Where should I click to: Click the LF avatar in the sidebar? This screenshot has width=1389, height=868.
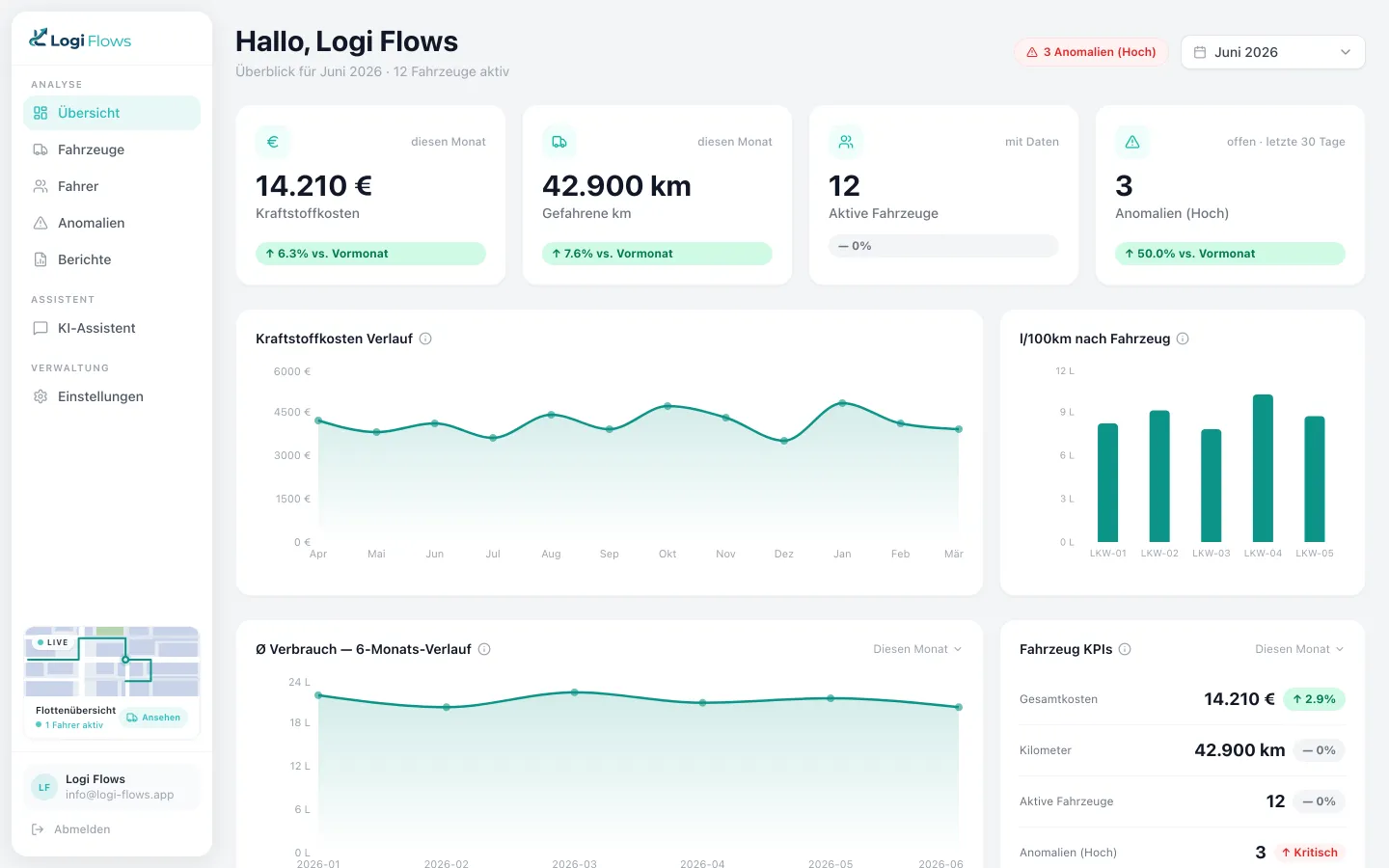click(x=44, y=787)
